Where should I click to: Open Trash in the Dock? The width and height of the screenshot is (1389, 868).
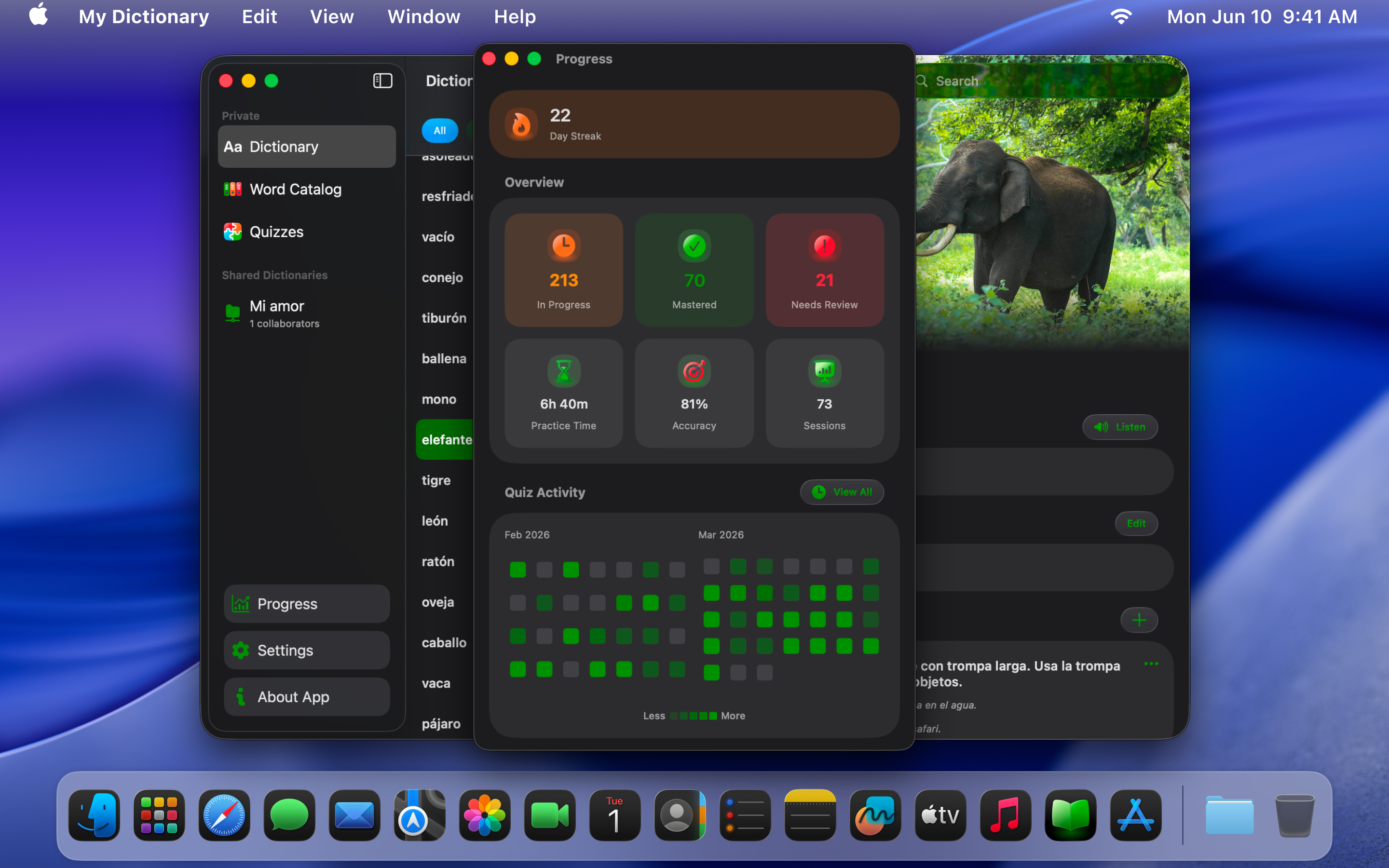[1294, 815]
